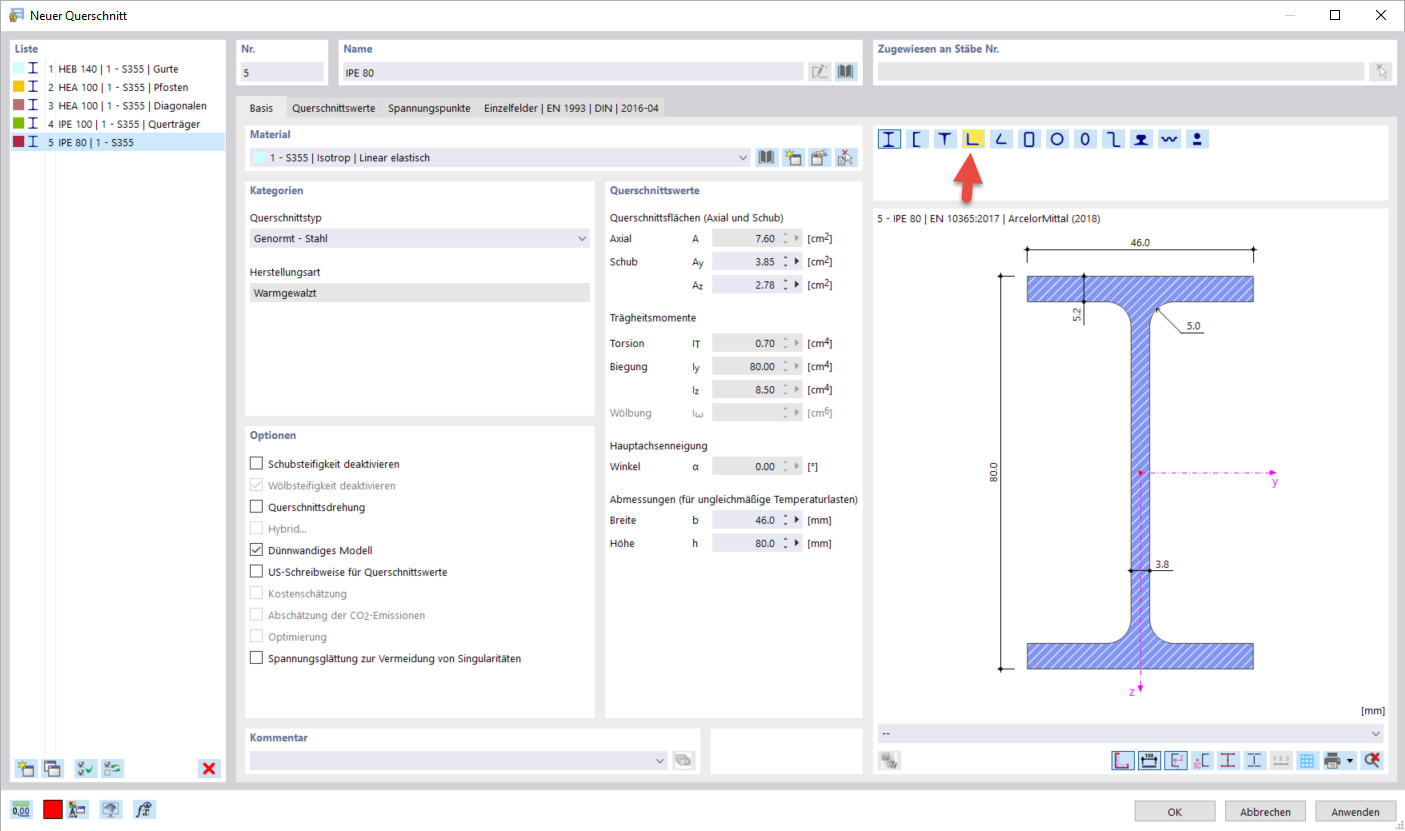The image size is (1405, 831).
Task: Select the rectangular hollow section icon
Action: coord(1029,139)
